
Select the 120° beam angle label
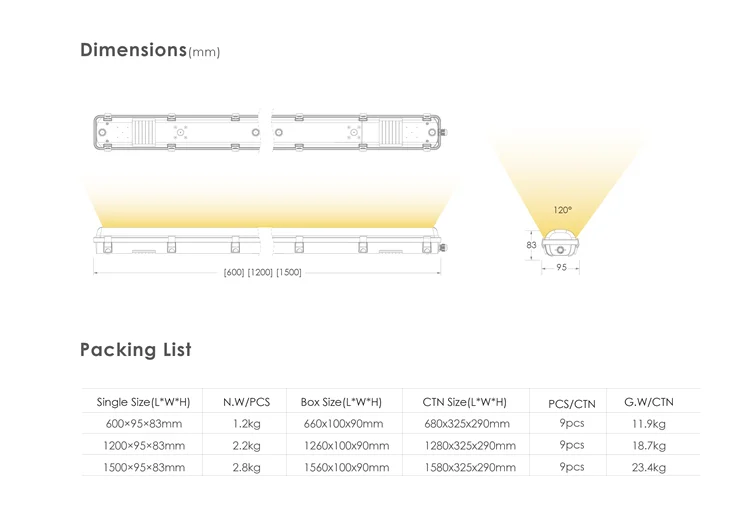(x=563, y=210)
